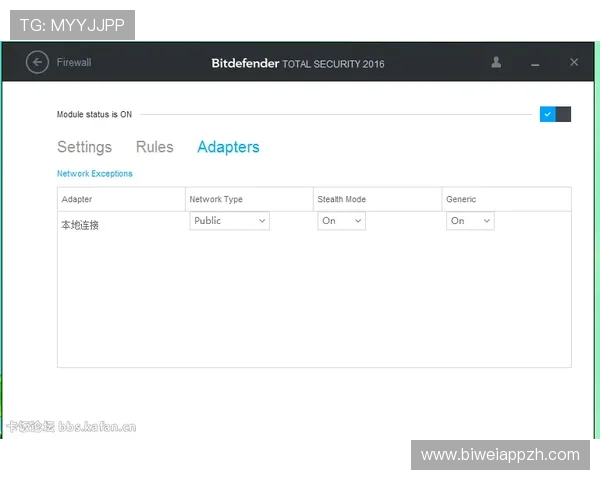Switch to the Rules tab
This screenshot has width=600, height=480.
(x=155, y=147)
